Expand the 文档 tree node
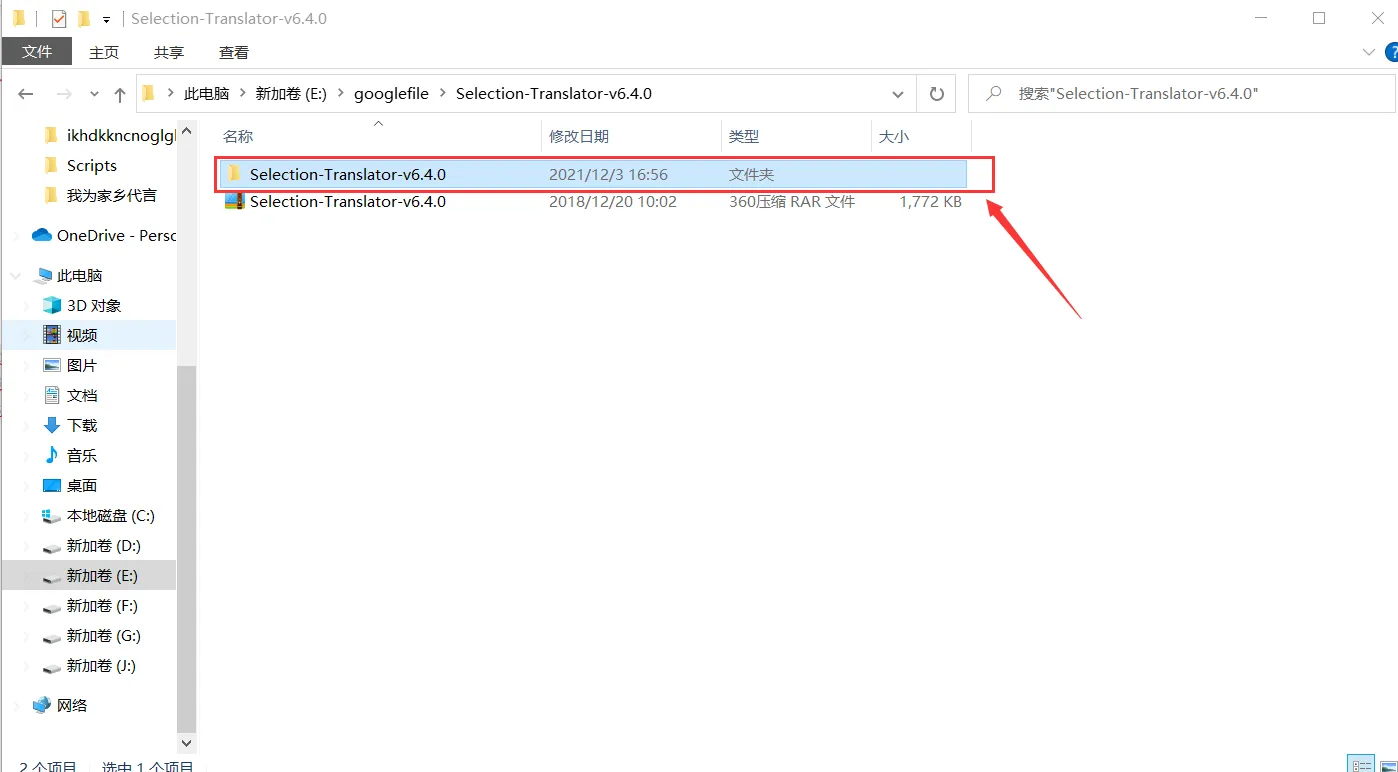The width and height of the screenshot is (1398, 772). (27, 395)
